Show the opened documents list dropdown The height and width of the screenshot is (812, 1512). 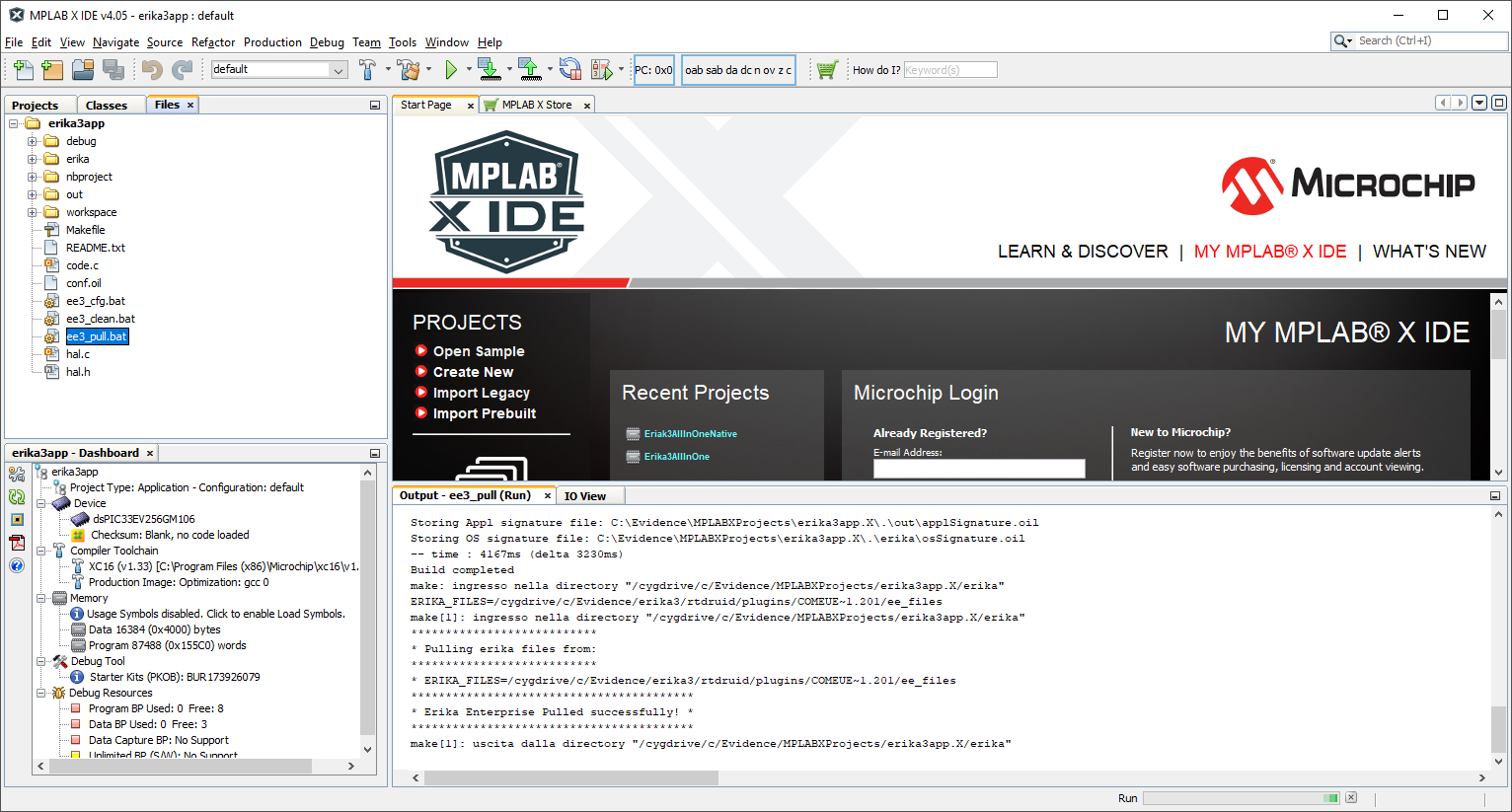click(x=1479, y=103)
